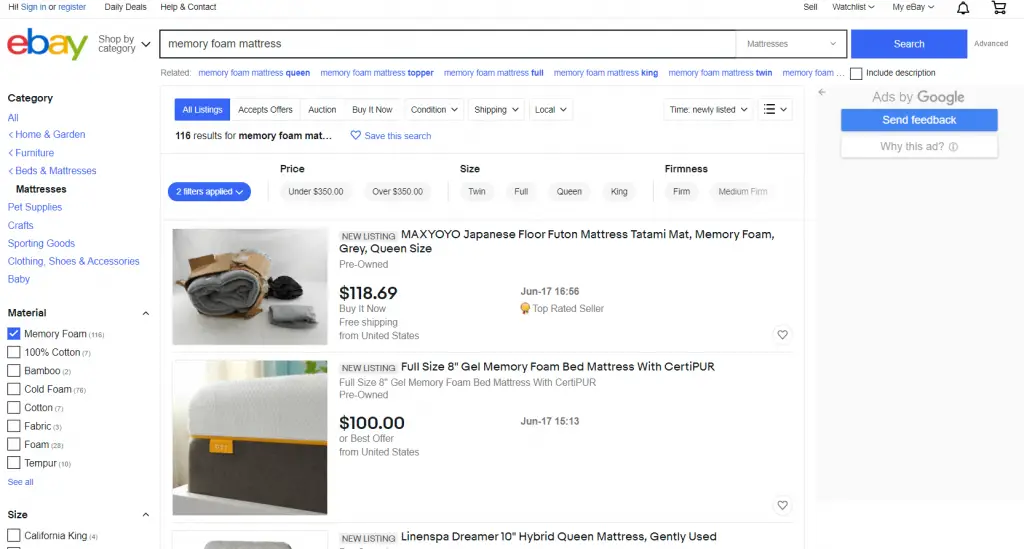This screenshot has width=1024, height=549.
Task: Open Full Size 8" Gel mattress thumbnail
Action: coord(249,437)
